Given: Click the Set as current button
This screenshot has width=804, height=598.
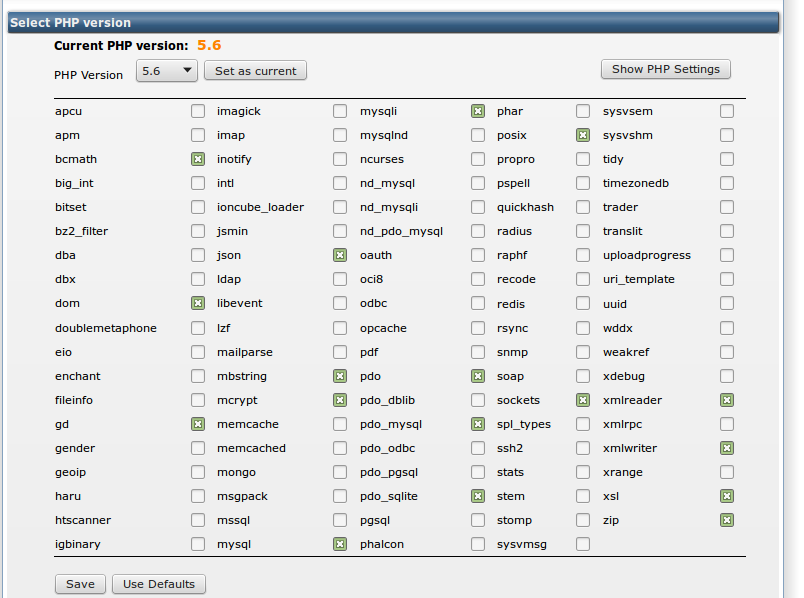Looking at the screenshot, I should [x=255, y=71].
